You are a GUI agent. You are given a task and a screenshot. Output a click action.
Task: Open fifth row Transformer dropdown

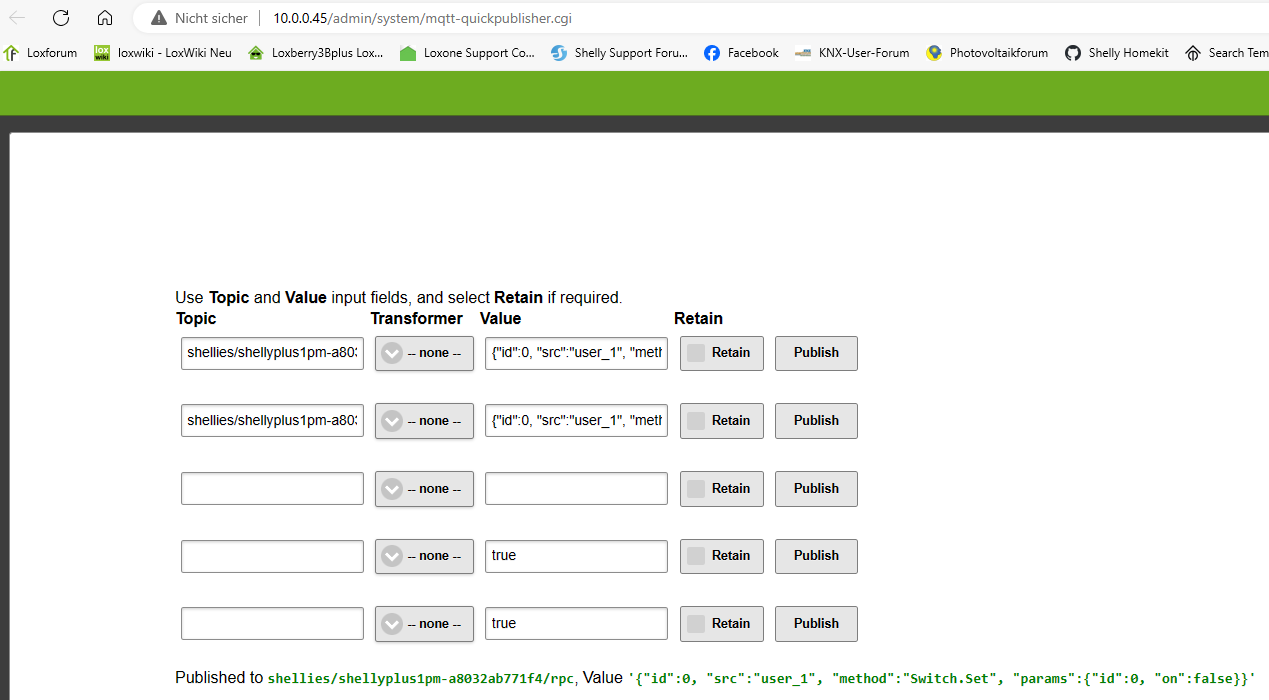coord(424,623)
